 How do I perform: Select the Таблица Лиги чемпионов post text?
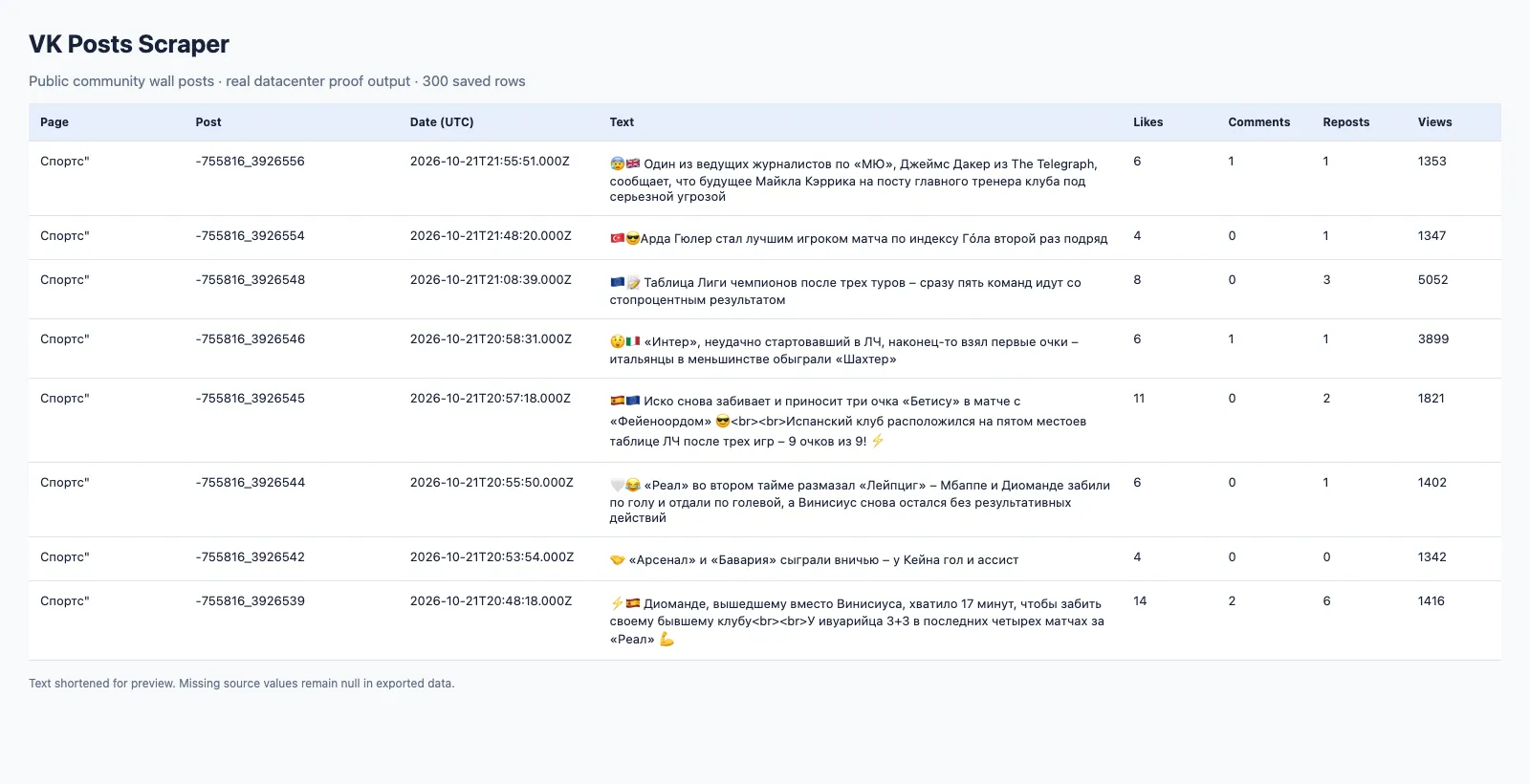click(x=845, y=291)
